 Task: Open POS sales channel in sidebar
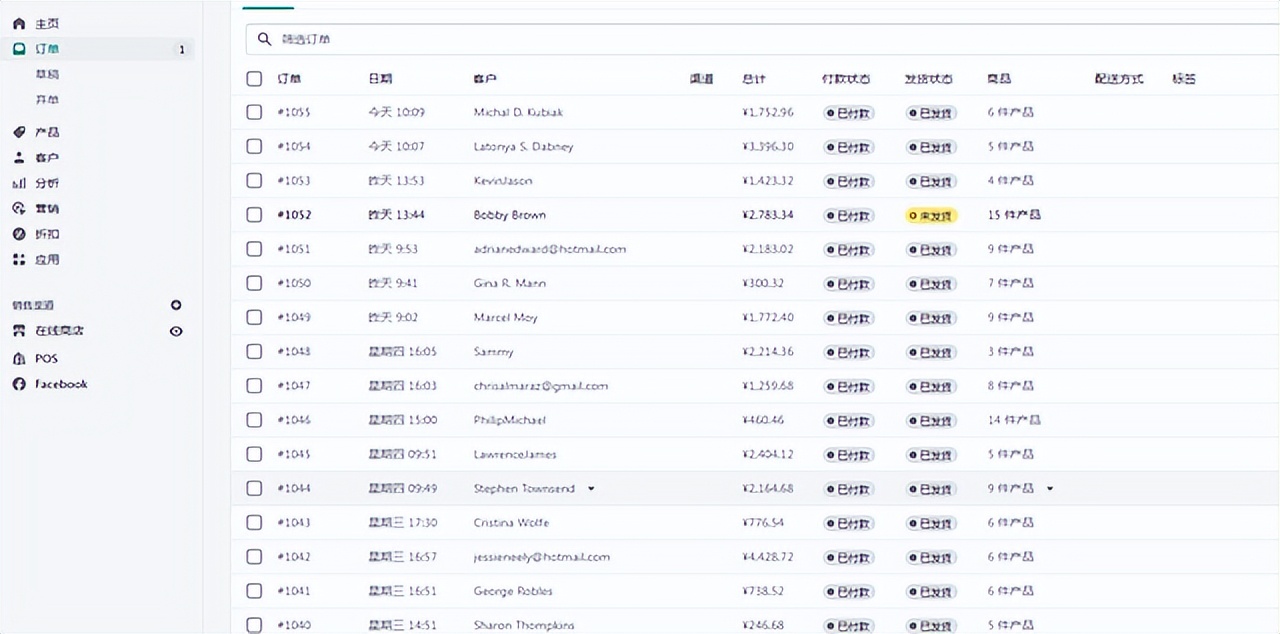click(46, 358)
